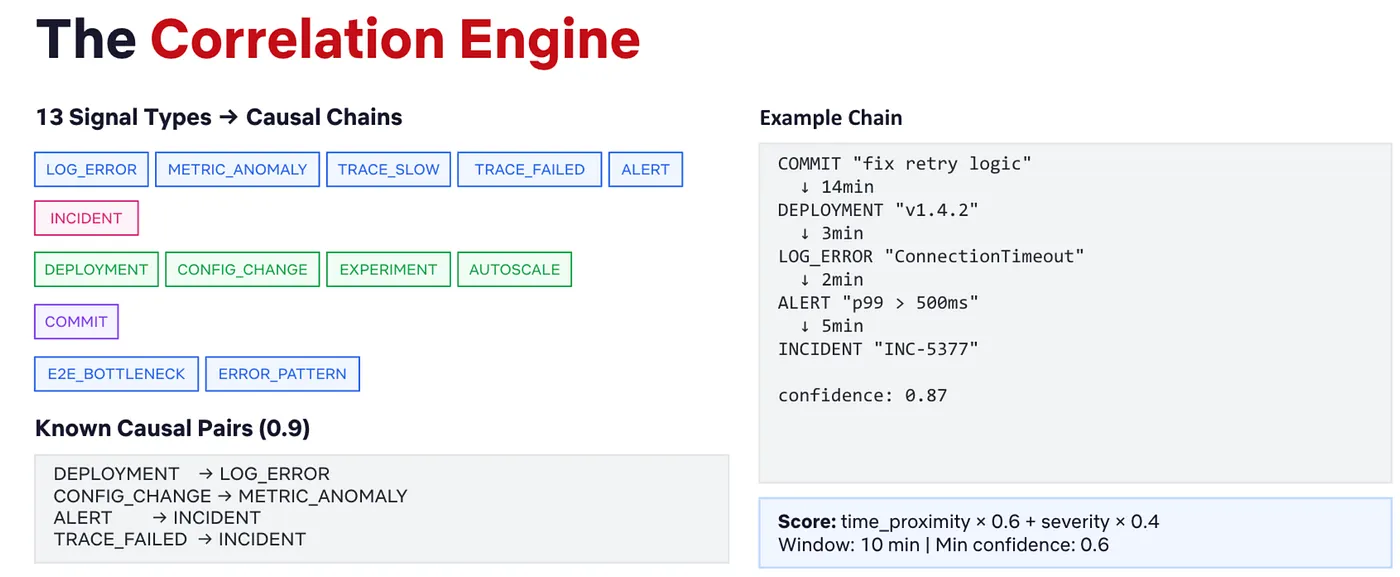This screenshot has width=1400, height=577.
Task: Click the "↓ 2min" chain step
Action: (831, 280)
